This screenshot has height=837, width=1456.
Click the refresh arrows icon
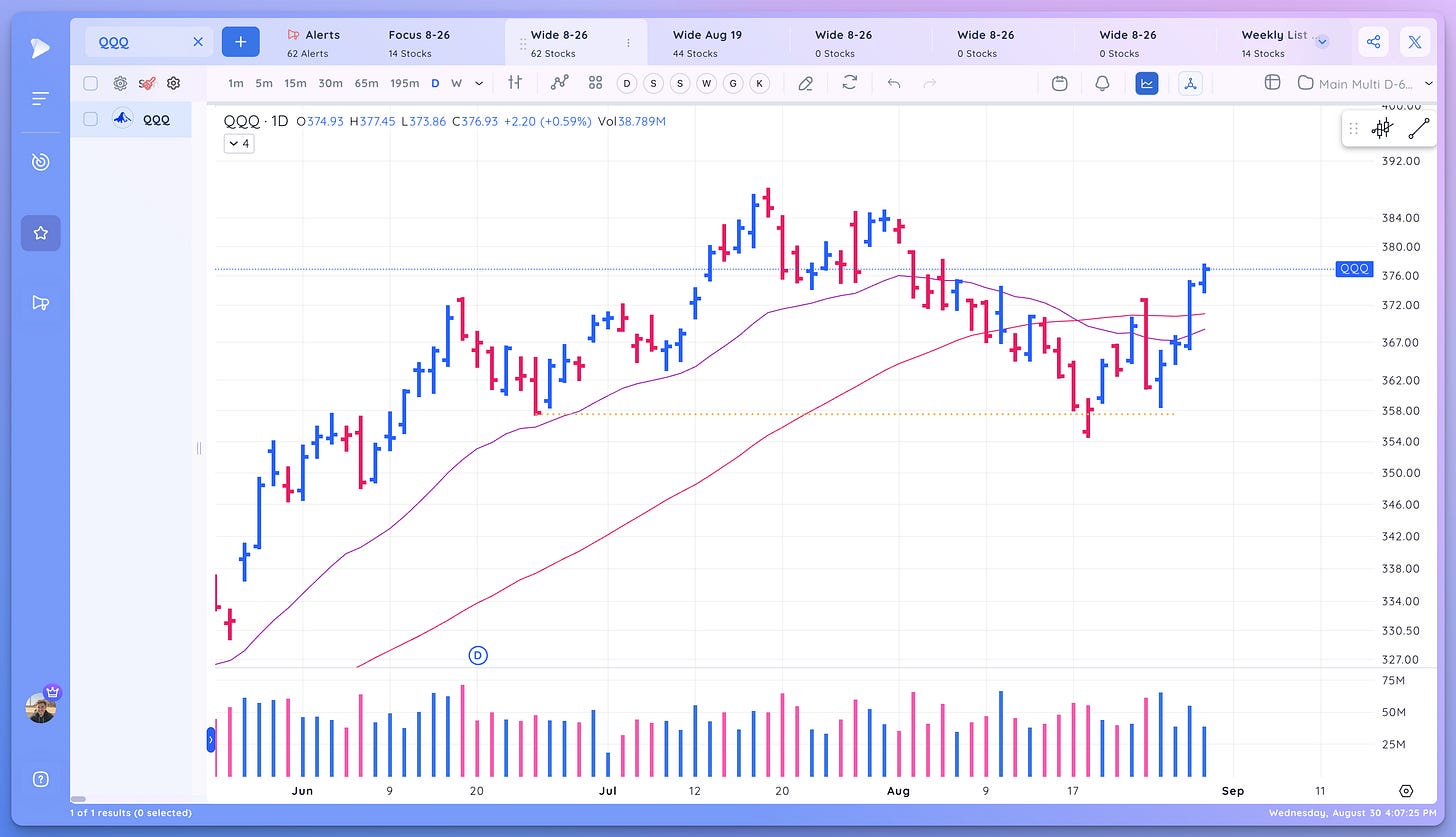(x=850, y=83)
